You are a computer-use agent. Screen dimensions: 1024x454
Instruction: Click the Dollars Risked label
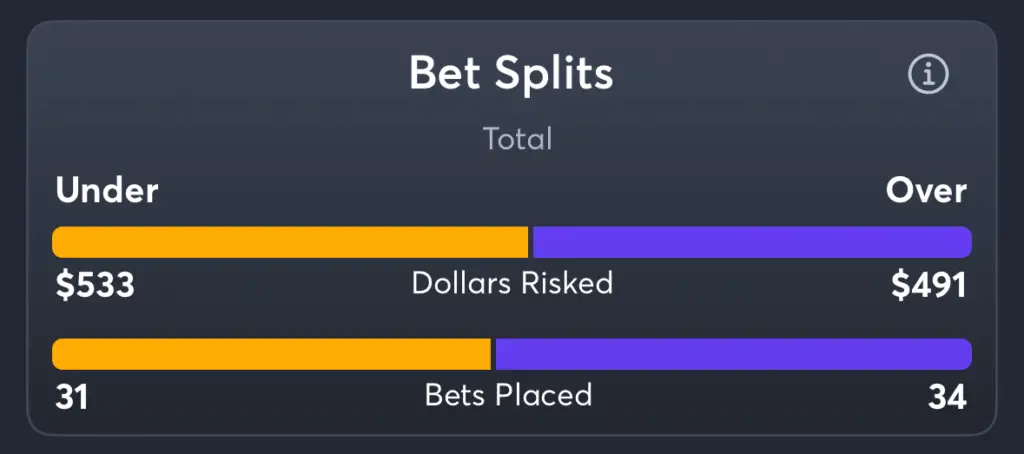point(513,284)
